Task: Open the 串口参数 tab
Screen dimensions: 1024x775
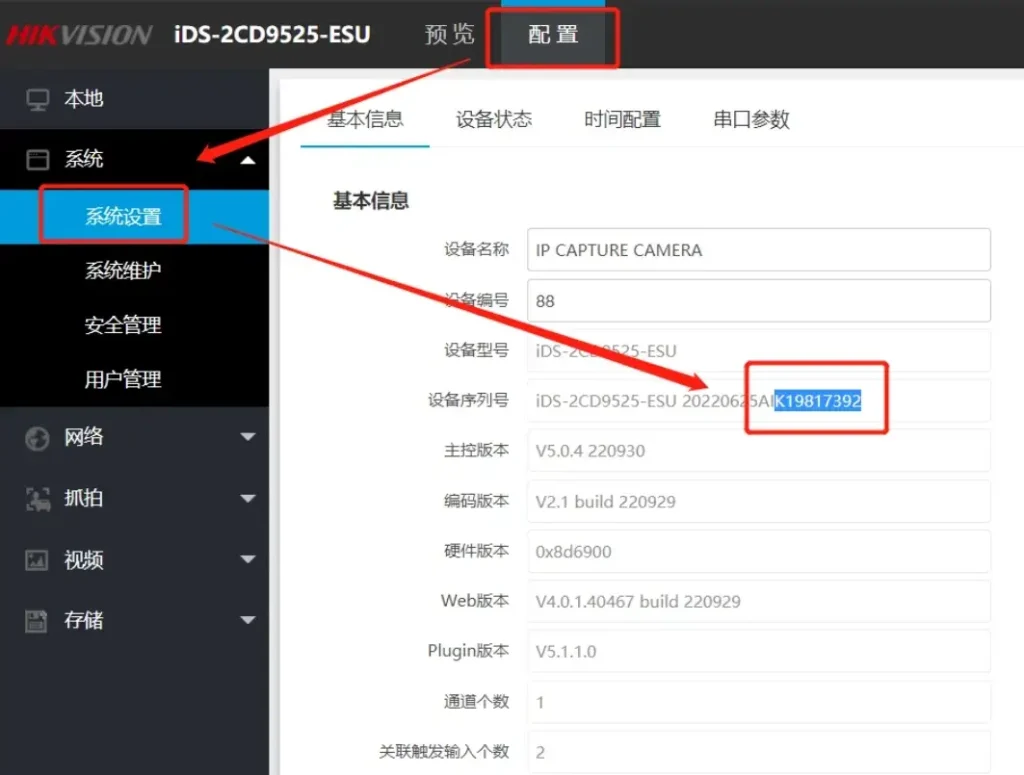Action: coord(750,118)
